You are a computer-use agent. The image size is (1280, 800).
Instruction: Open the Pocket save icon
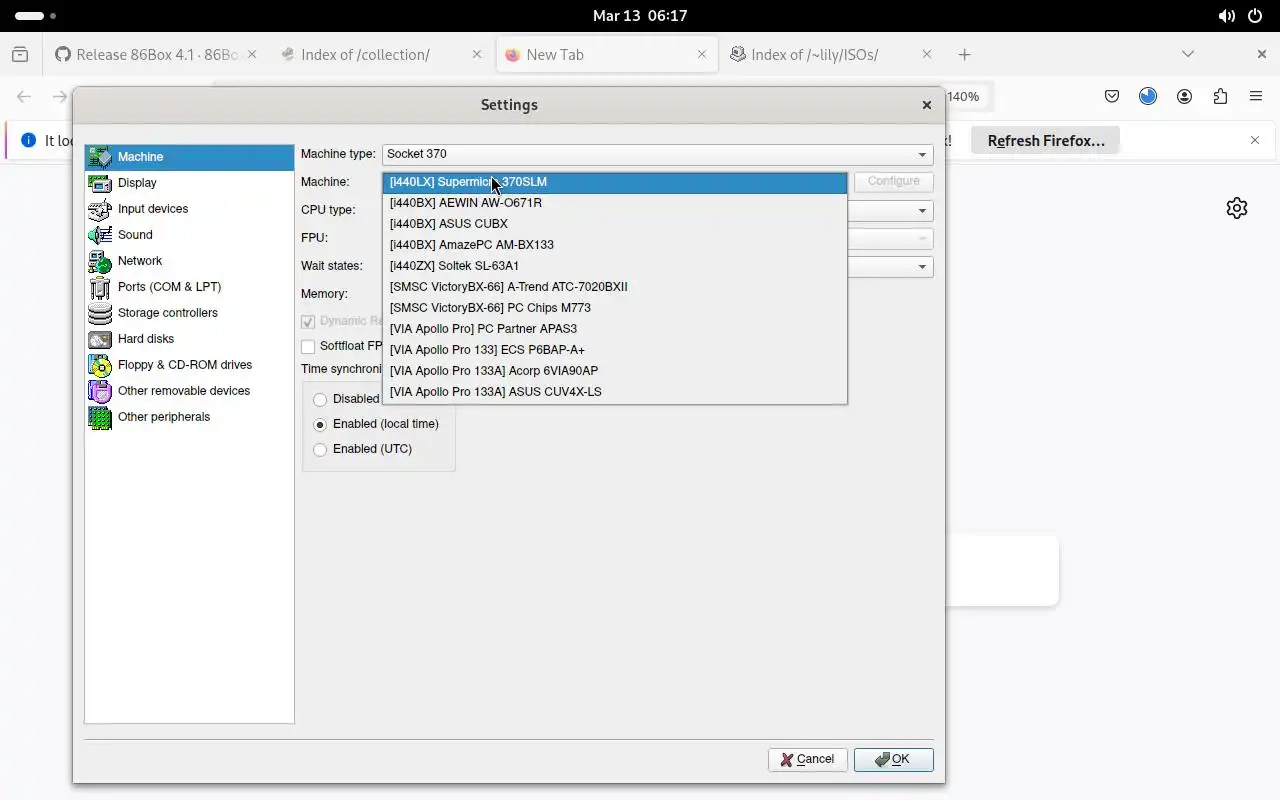pyautogui.click(x=1112, y=97)
